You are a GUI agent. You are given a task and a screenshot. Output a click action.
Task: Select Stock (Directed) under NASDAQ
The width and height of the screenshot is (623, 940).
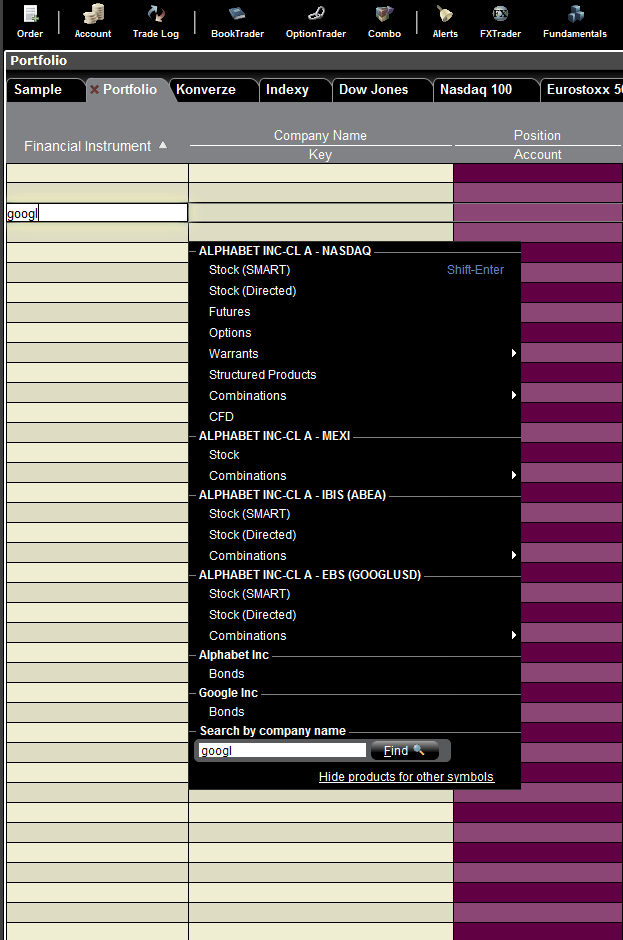tap(252, 291)
